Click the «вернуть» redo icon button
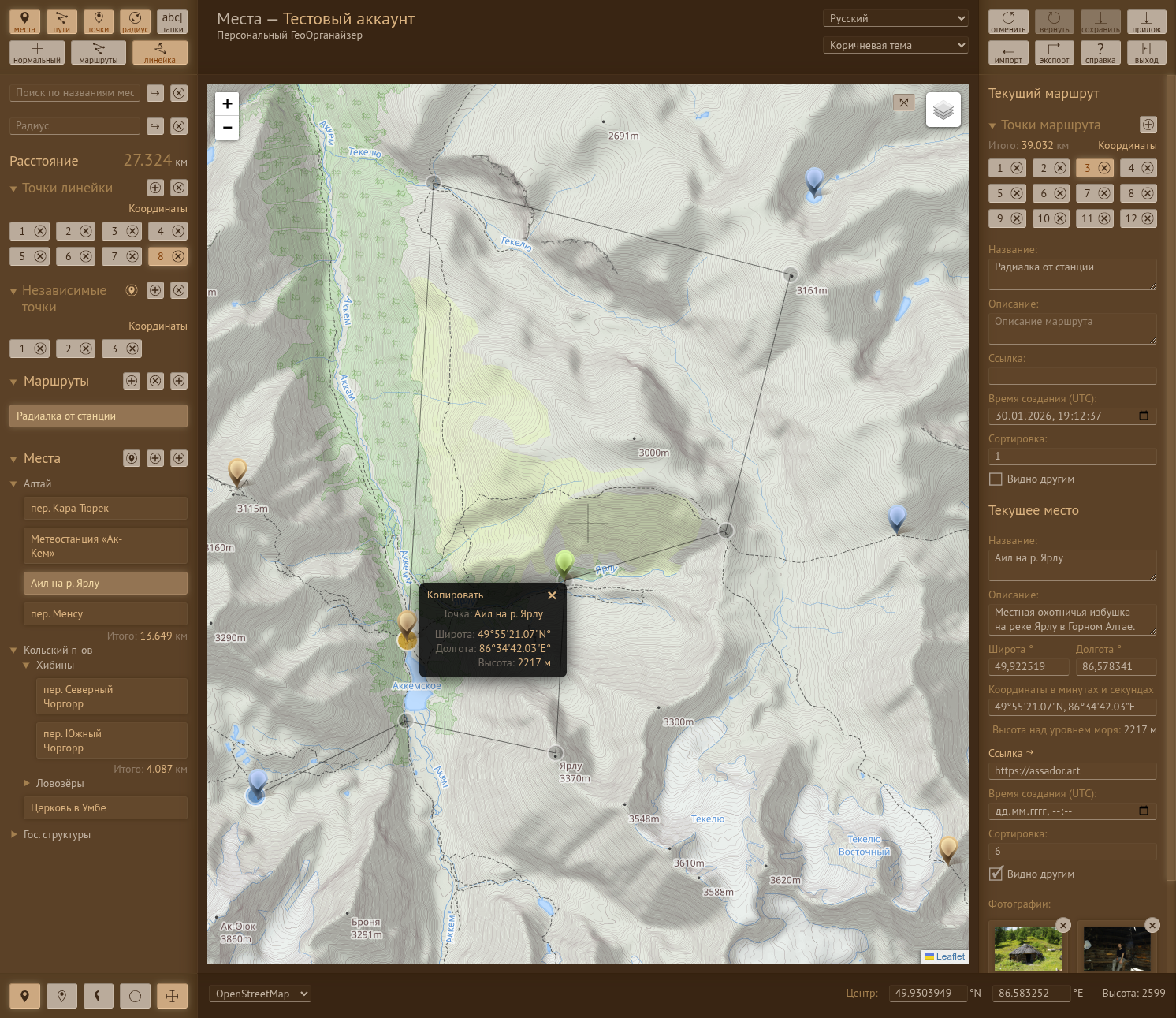 pos(1055,22)
